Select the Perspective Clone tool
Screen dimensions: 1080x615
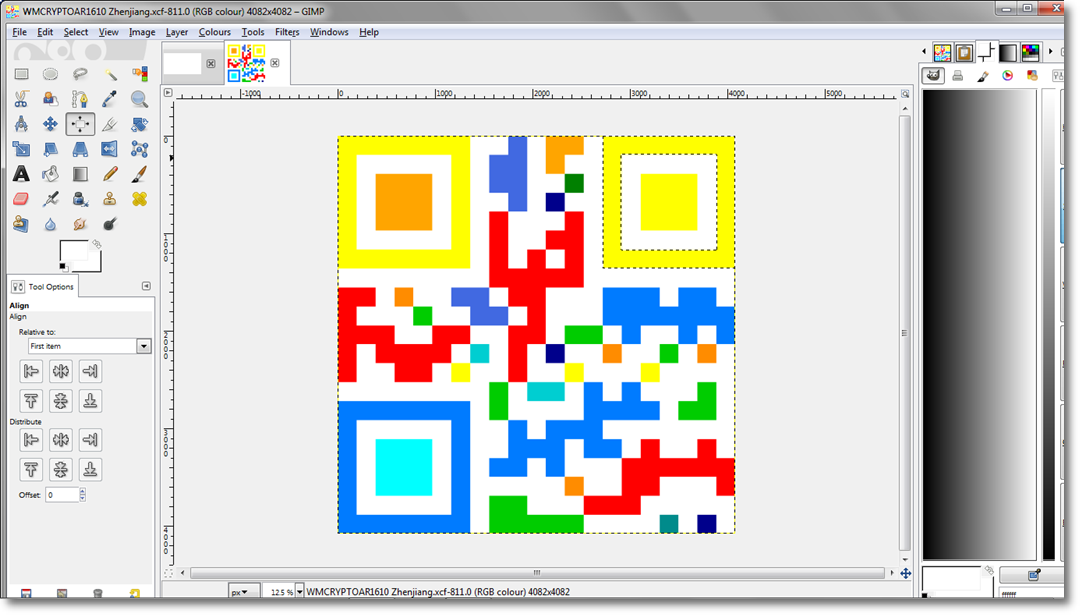tap(21, 224)
